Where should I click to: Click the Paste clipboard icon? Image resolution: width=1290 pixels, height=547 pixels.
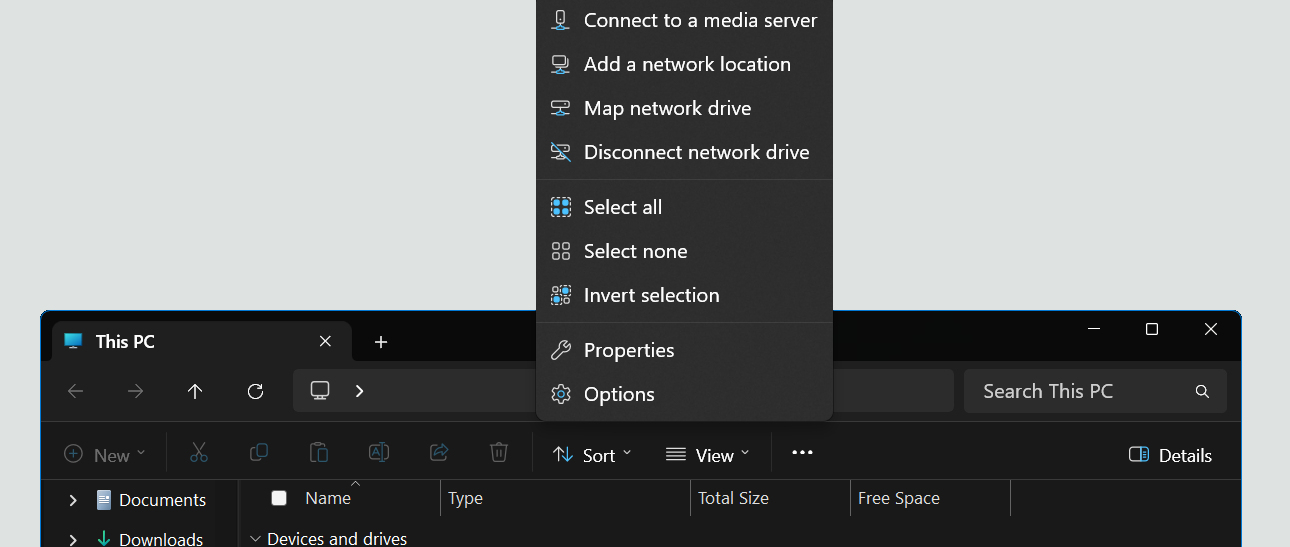coord(319,453)
